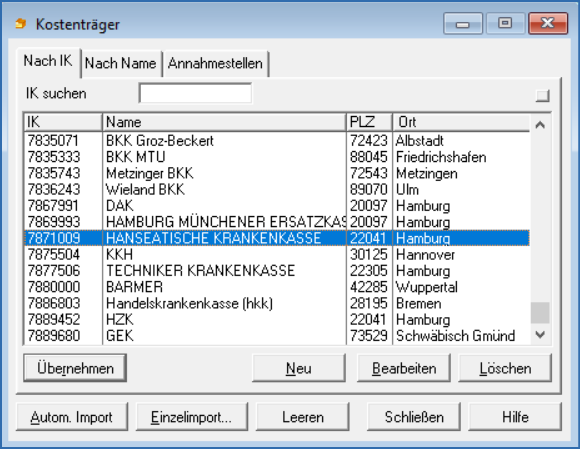Select the DAK row

click(277, 206)
